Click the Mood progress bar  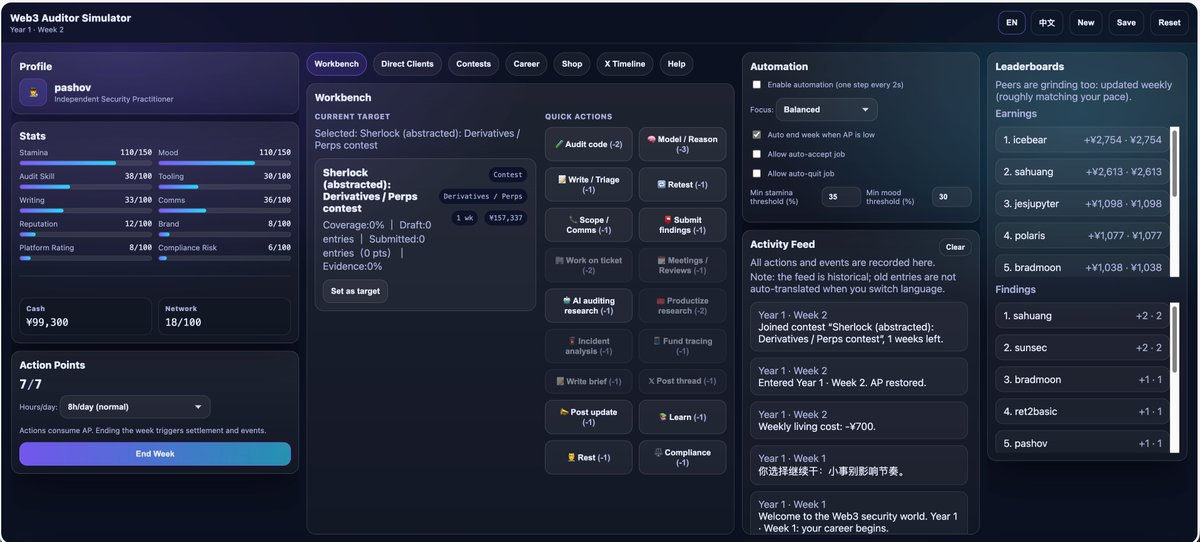(225, 162)
